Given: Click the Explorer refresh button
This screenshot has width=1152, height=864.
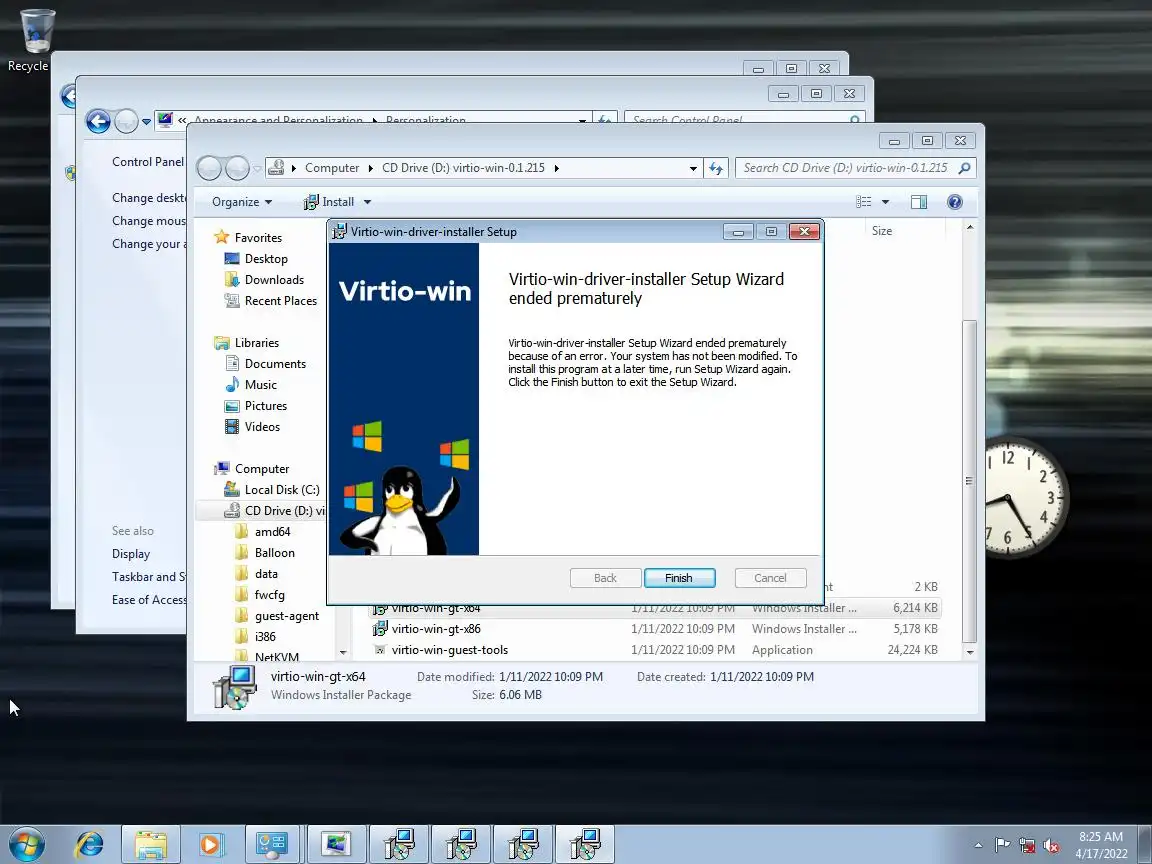Looking at the screenshot, I should 716,168.
